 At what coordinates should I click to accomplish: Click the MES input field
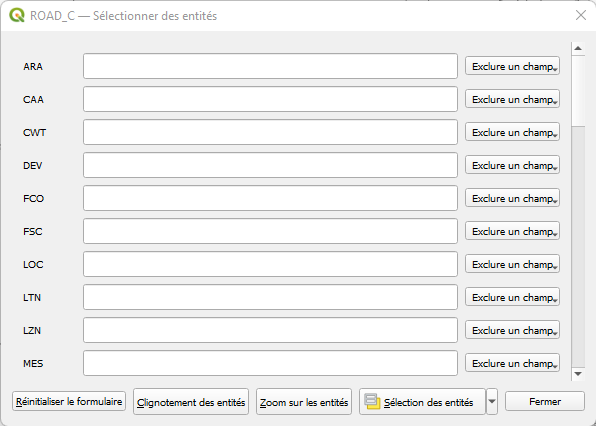270,363
